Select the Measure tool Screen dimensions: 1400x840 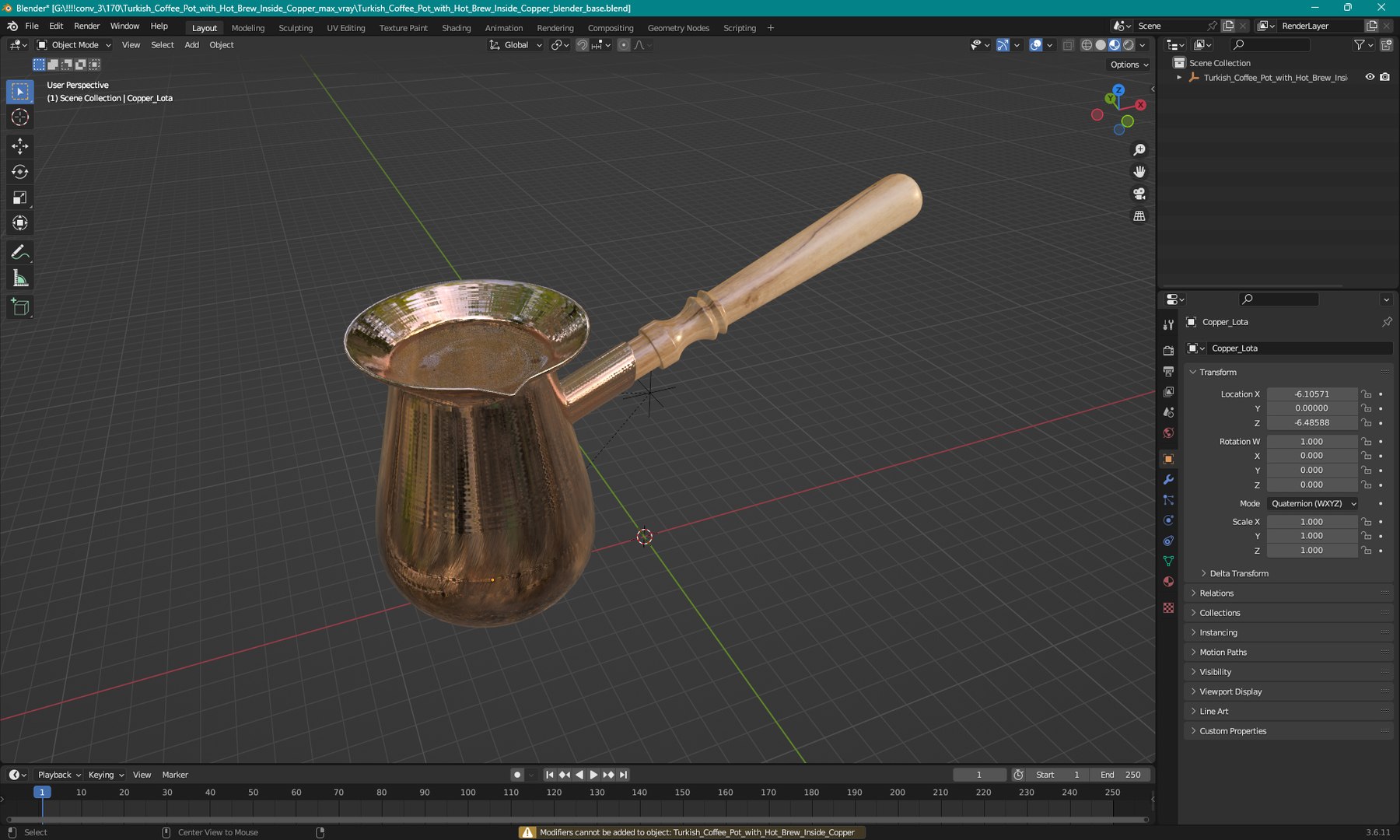coord(20,278)
